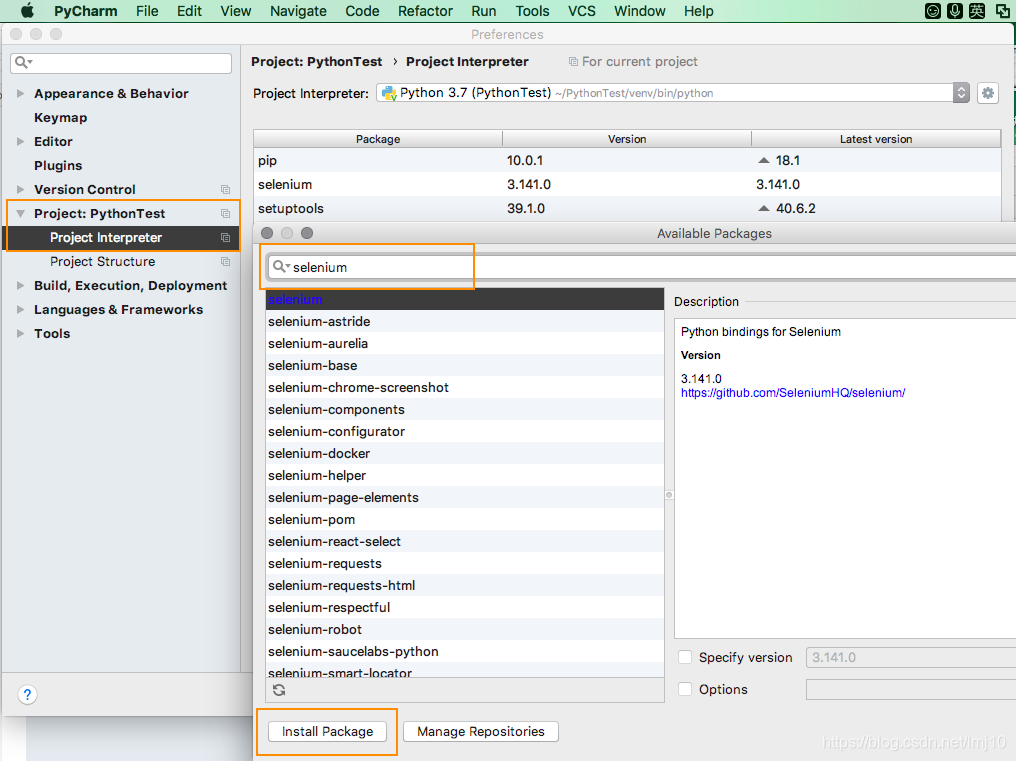The width and height of the screenshot is (1016, 761).
Task: Expand the Editor section
Action: coord(20,141)
